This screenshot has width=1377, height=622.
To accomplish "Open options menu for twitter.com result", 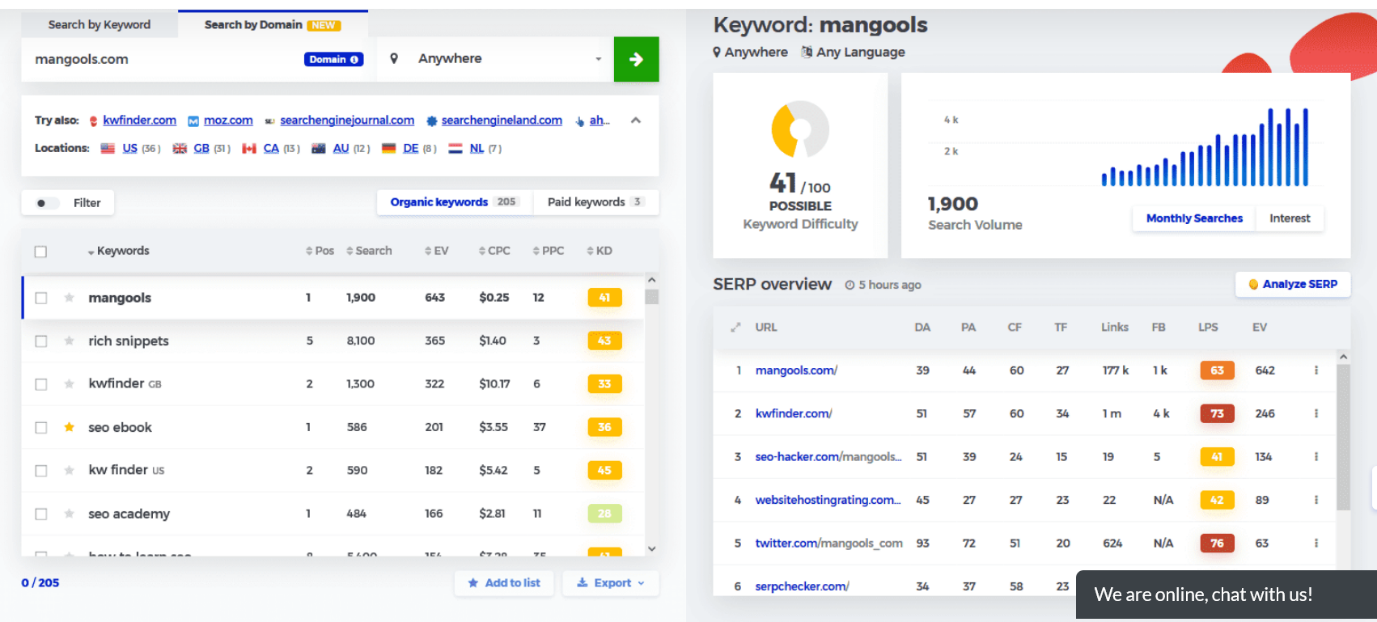I will pos(1316,543).
